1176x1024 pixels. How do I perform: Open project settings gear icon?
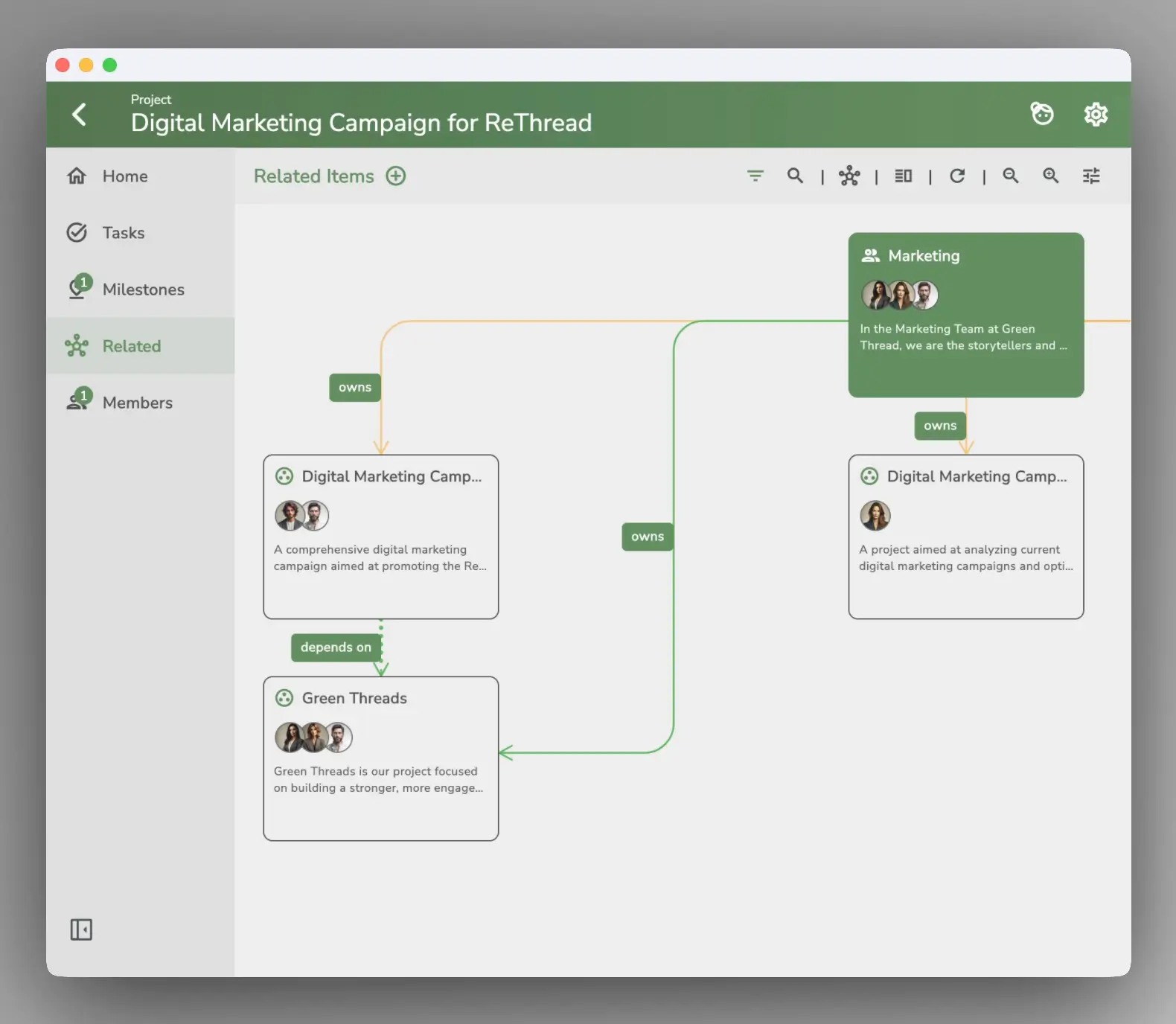pos(1096,114)
